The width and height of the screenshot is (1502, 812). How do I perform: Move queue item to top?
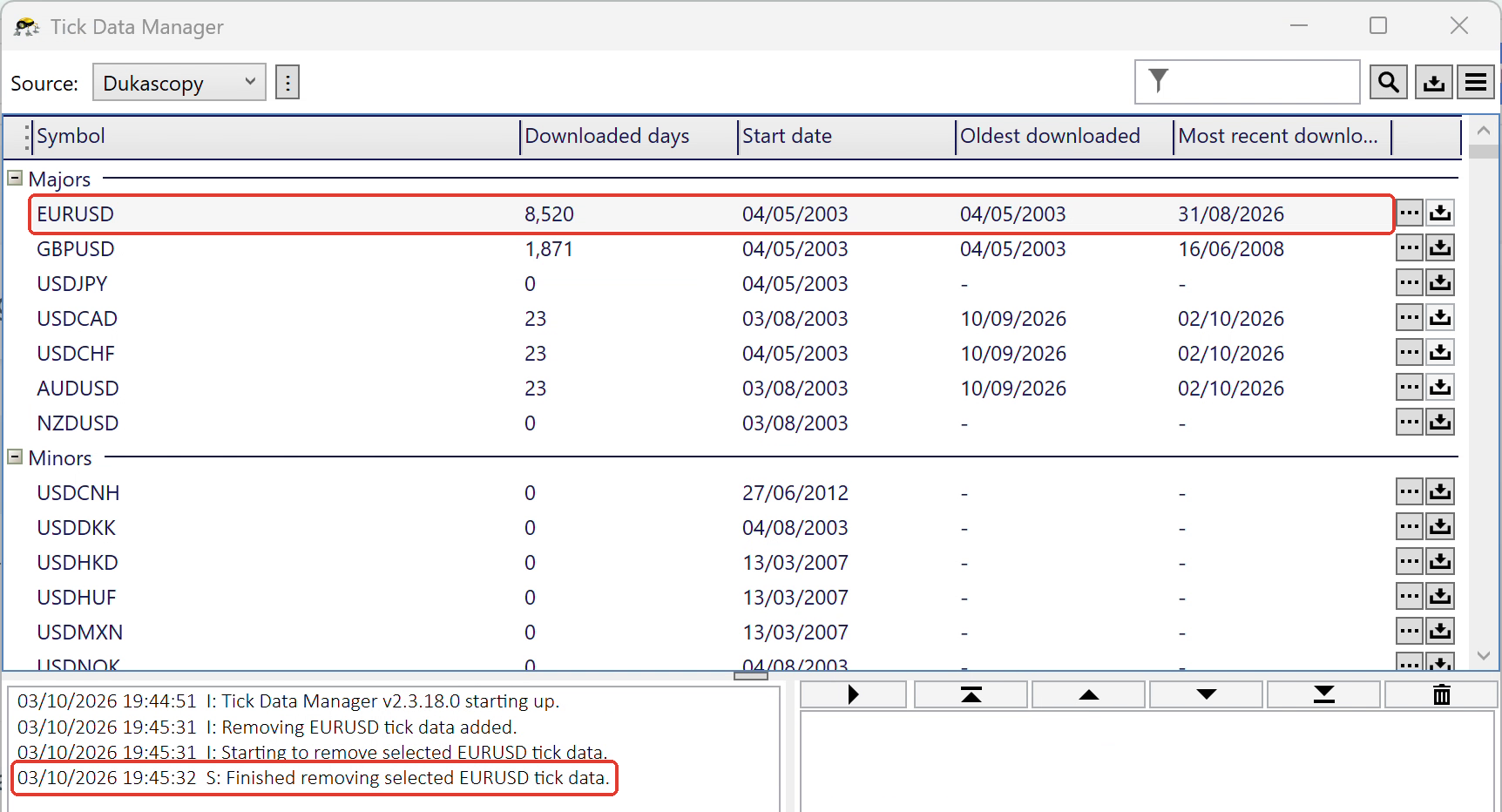click(x=971, y=694)
